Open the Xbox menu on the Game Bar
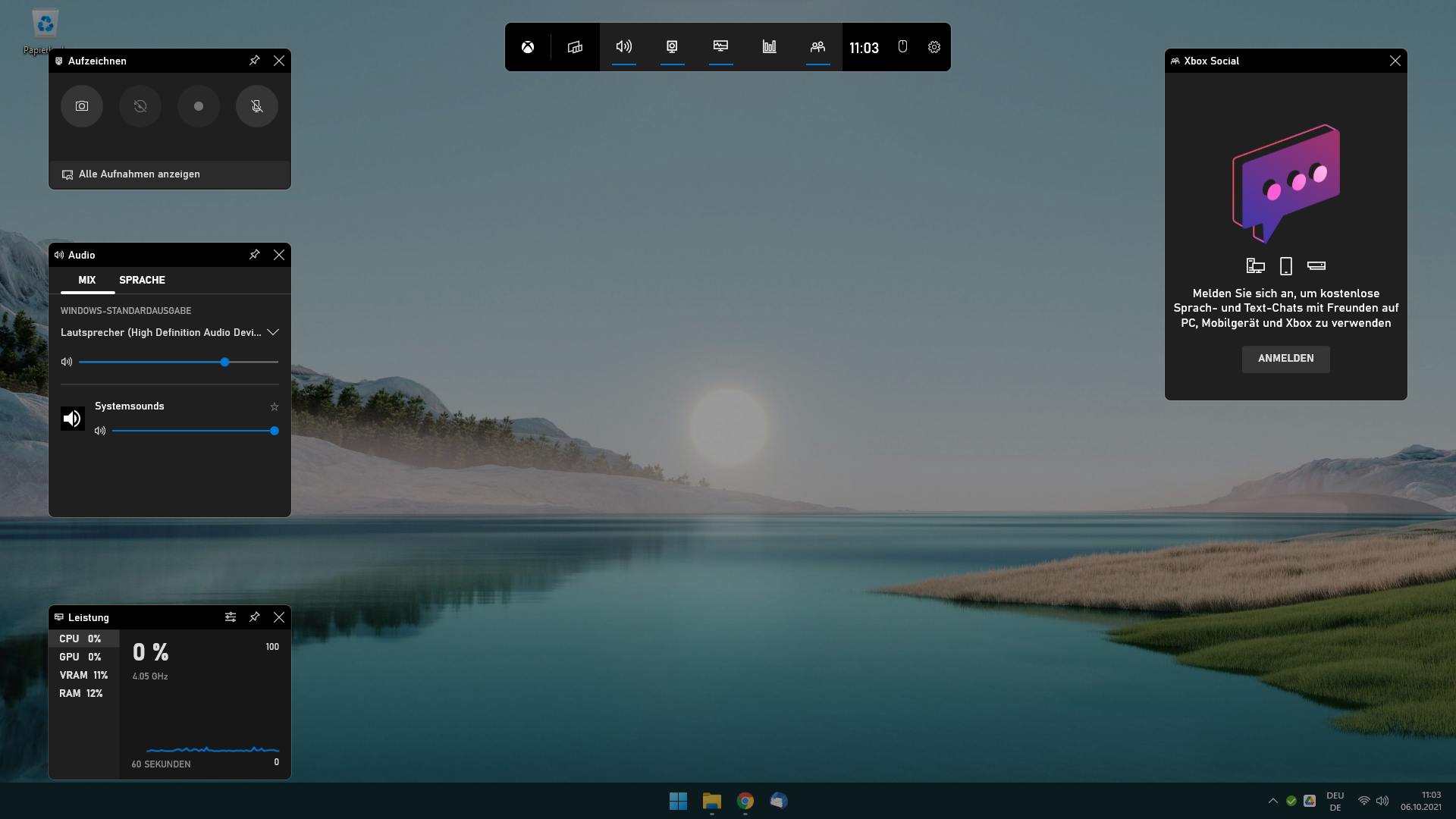The image size is (1456, 819). tap(528, 47)
